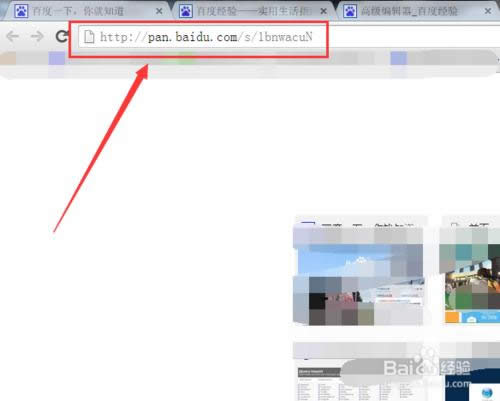This screenshot has height=401, width=500.
Task: Close the 百度经验 tab
Action: 323,11
